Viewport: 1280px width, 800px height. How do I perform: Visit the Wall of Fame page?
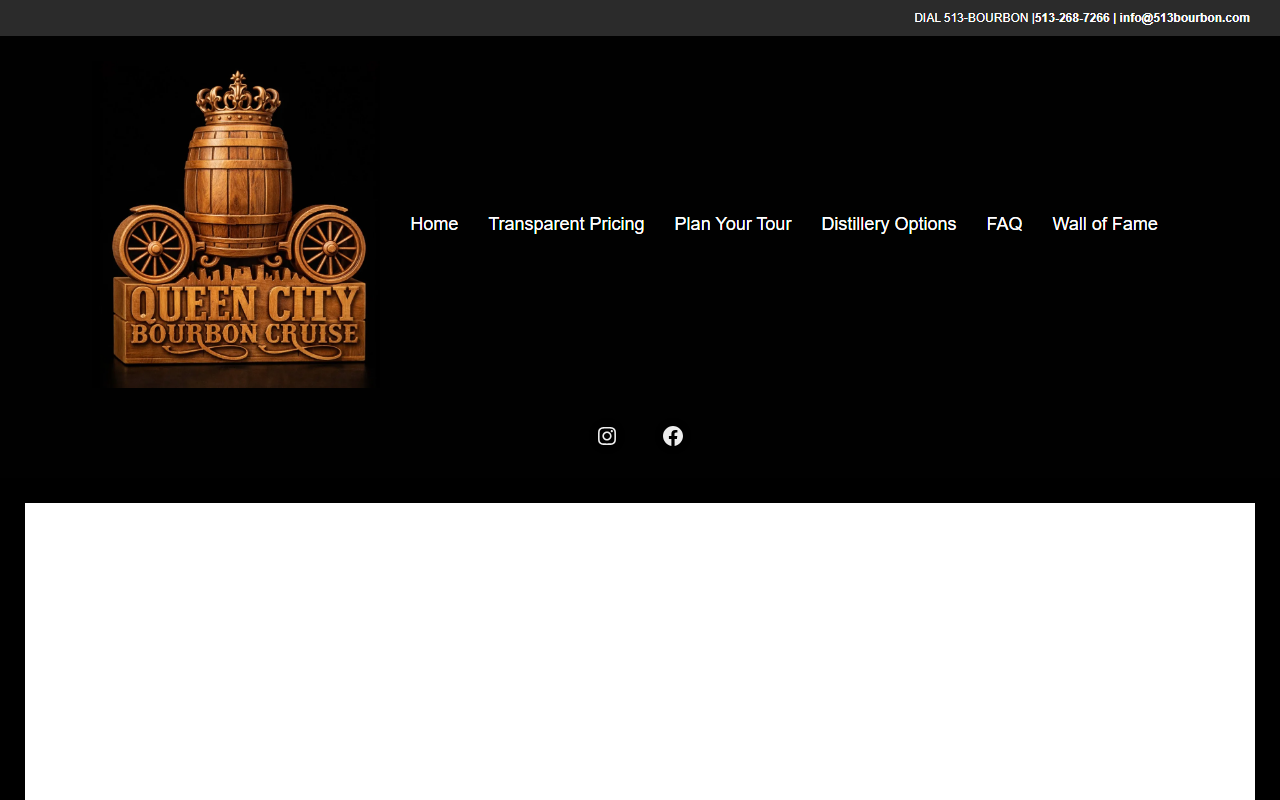click(1105, 224)
